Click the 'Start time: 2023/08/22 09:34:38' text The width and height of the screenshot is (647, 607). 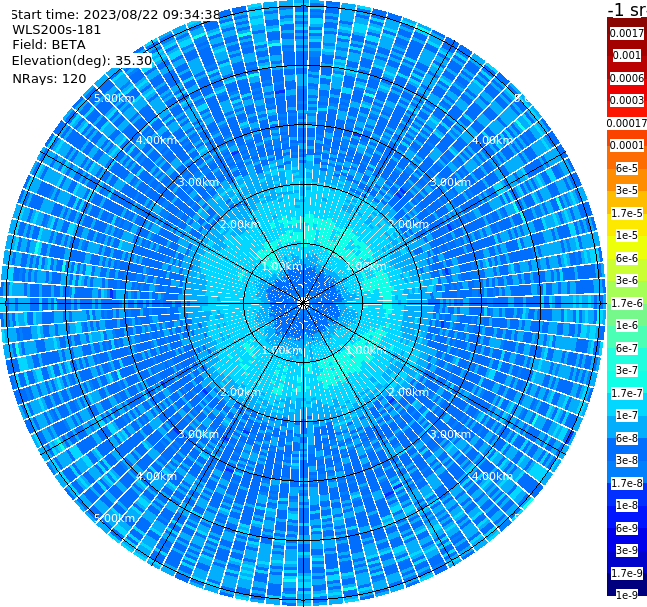click(x=115, y=15)
